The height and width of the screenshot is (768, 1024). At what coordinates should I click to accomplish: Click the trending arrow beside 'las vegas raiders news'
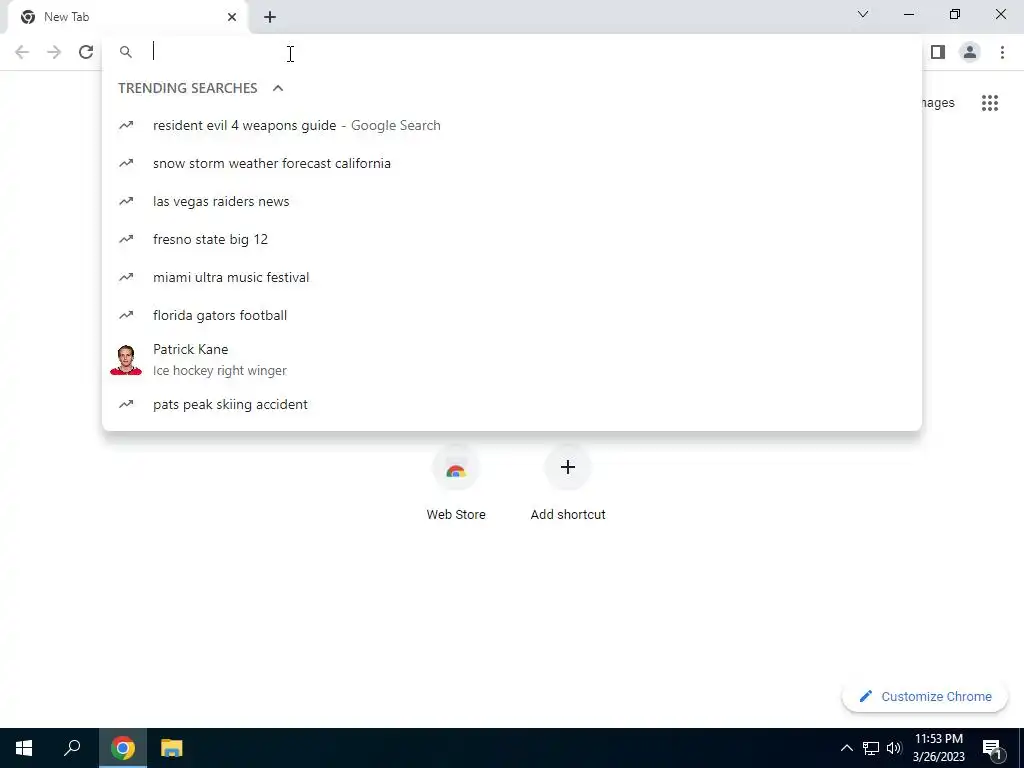[126, 201]
